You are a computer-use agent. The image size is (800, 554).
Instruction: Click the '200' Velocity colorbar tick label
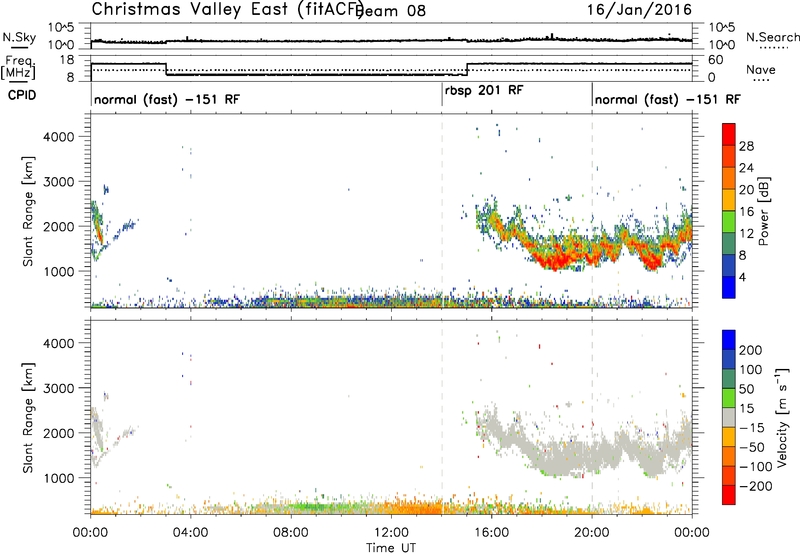pos(751,350)
